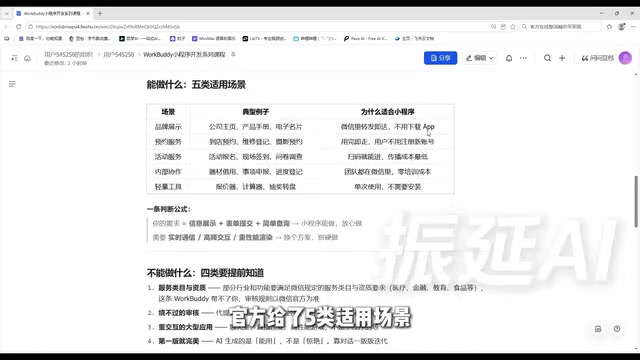Image resolution: width=640 pixels, height=360 pixels.
Task: Open the 百度一下 bookmark
Action: pyautogui.click(x=40, y=38)
